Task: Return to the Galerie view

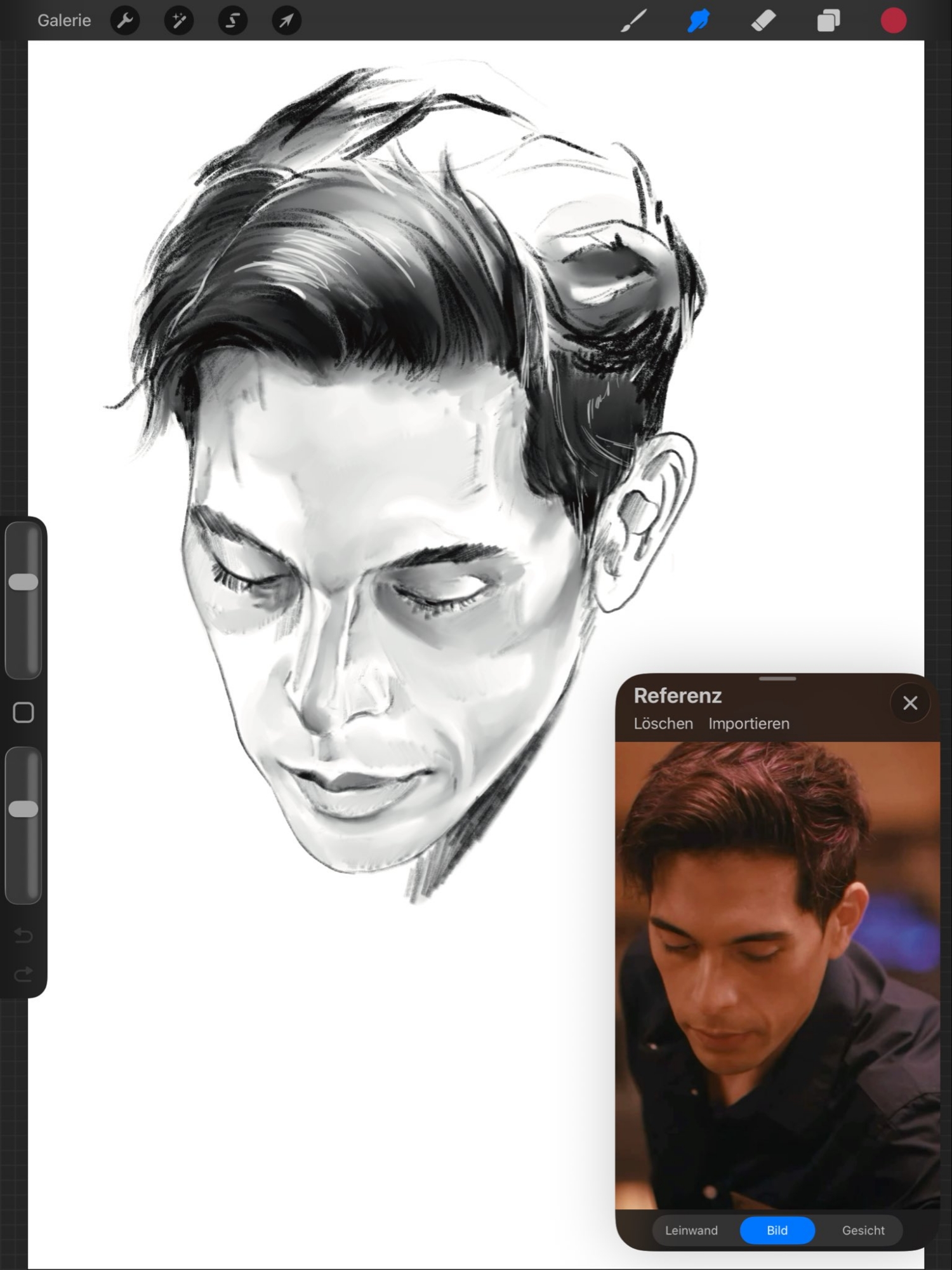Action: (x=64, y=21)
